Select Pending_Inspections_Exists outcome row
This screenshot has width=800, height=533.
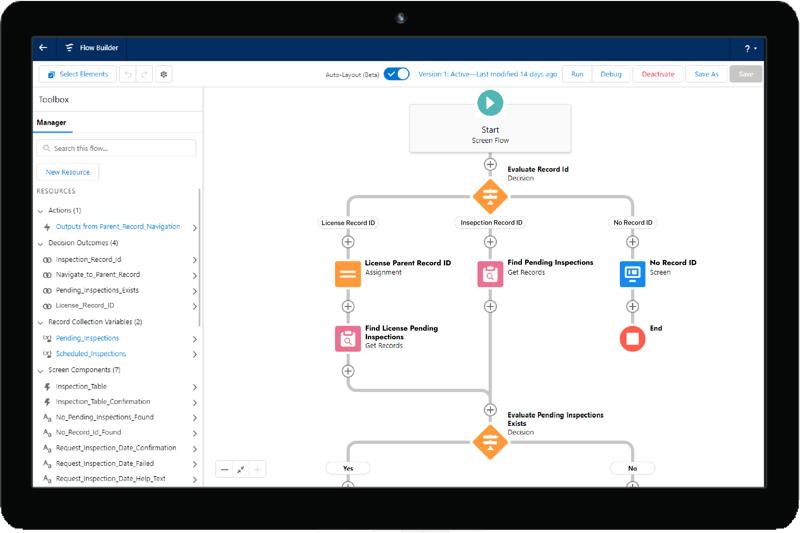117,290
